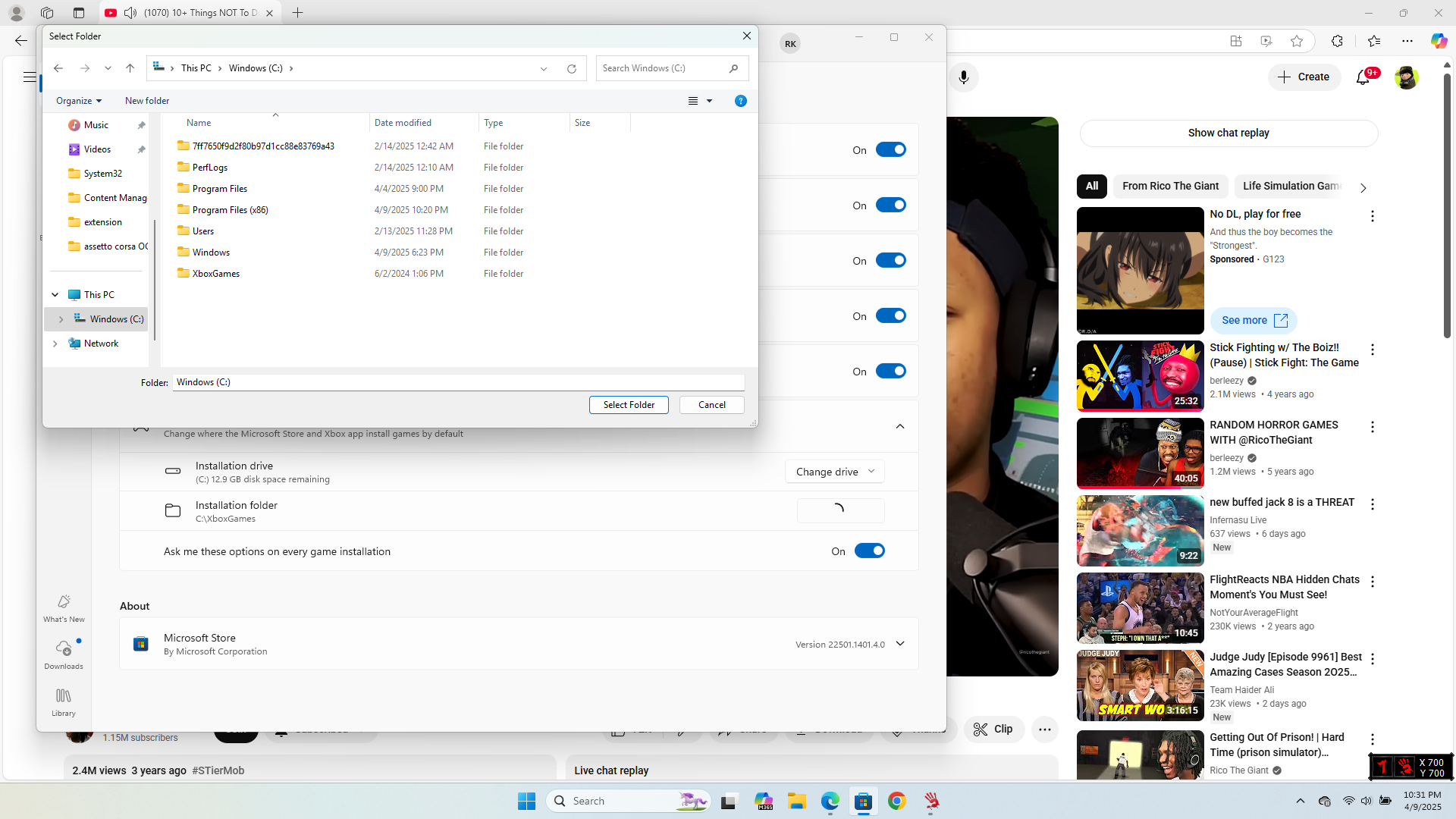
Task: Clip the YouTube video
Action: 993,730
